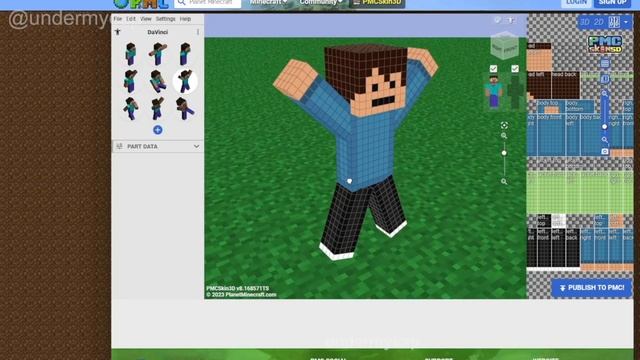Select the sitting pose in the middle row

tap(158, 81)
